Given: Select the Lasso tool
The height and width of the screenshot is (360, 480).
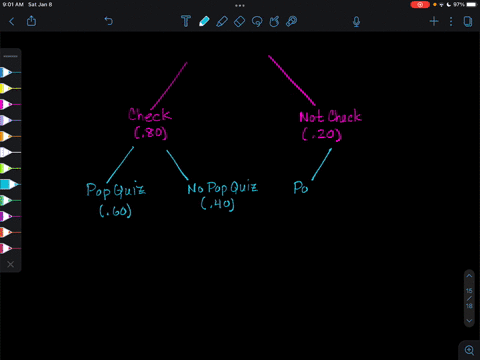Looking at the screenshot, I should point(257,22).
